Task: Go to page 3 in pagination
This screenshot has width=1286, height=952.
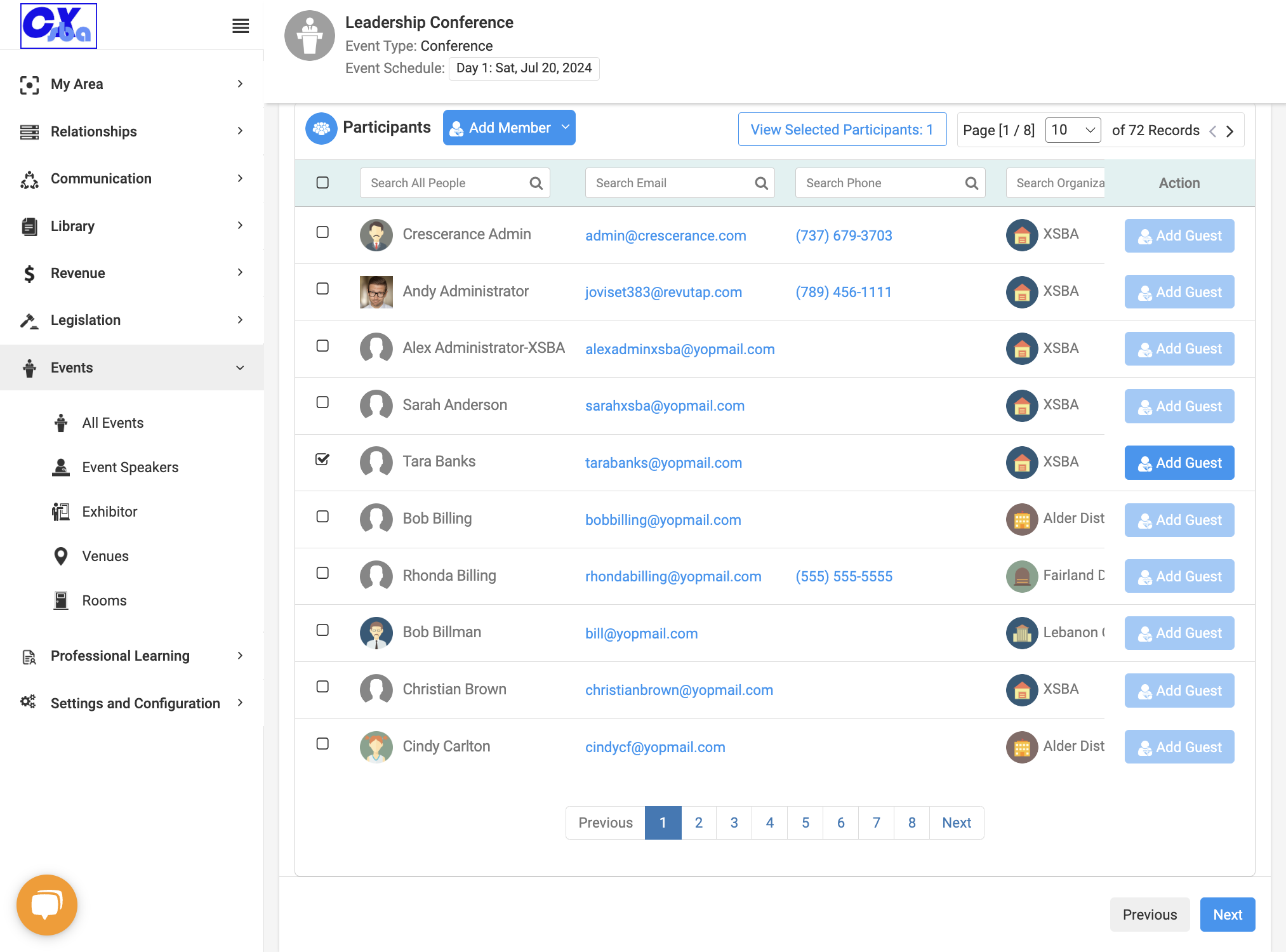Action: [x=734, y=823]
